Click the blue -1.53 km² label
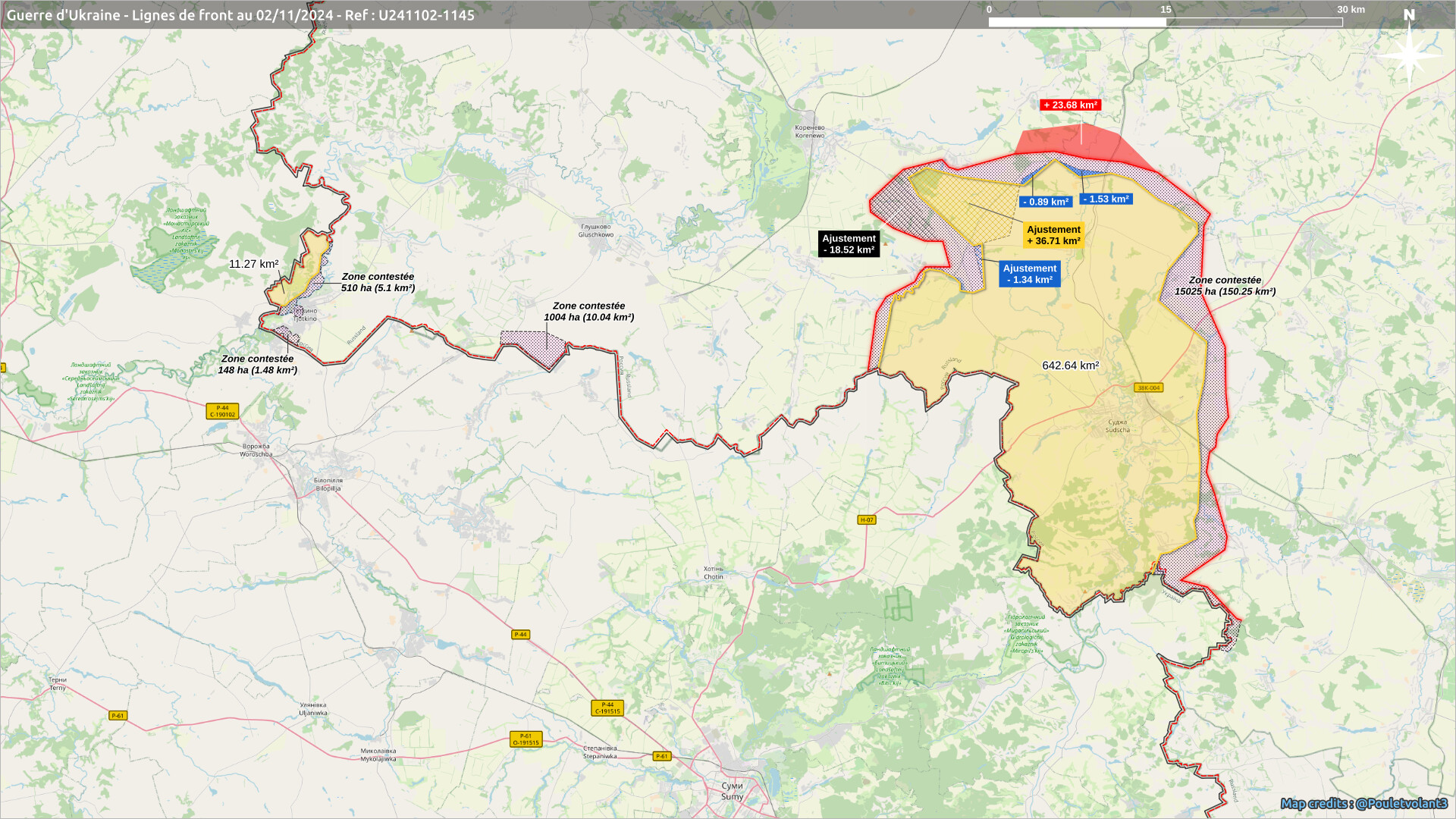 coord(1106,199)
